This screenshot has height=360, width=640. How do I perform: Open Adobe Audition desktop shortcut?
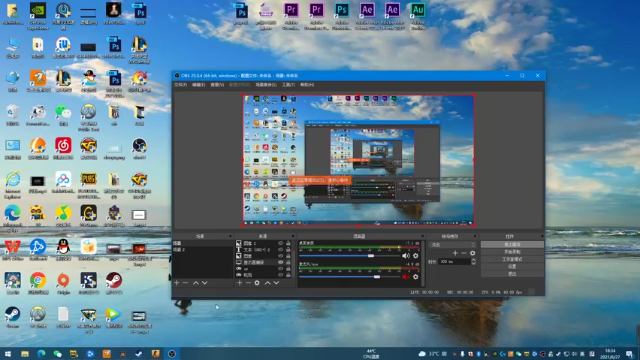(x=418, y=16)
